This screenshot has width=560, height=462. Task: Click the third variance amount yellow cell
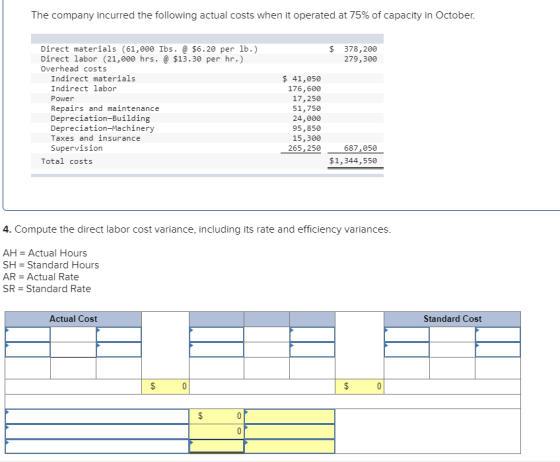coord(216,446)
